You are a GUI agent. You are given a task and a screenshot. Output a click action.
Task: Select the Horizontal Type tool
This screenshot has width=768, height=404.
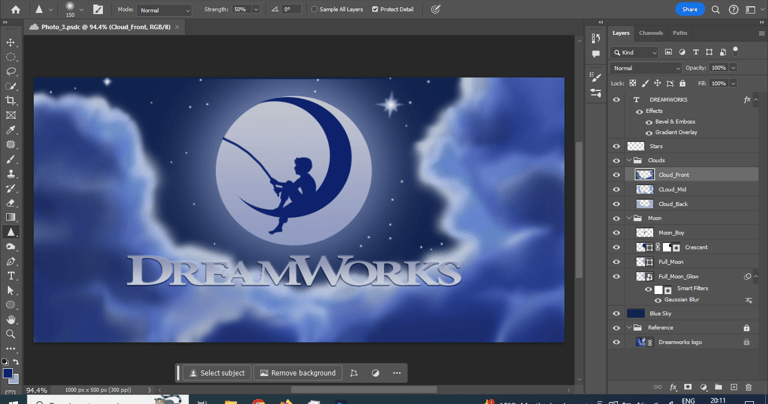pyautogui.click(x=10, y=276)
